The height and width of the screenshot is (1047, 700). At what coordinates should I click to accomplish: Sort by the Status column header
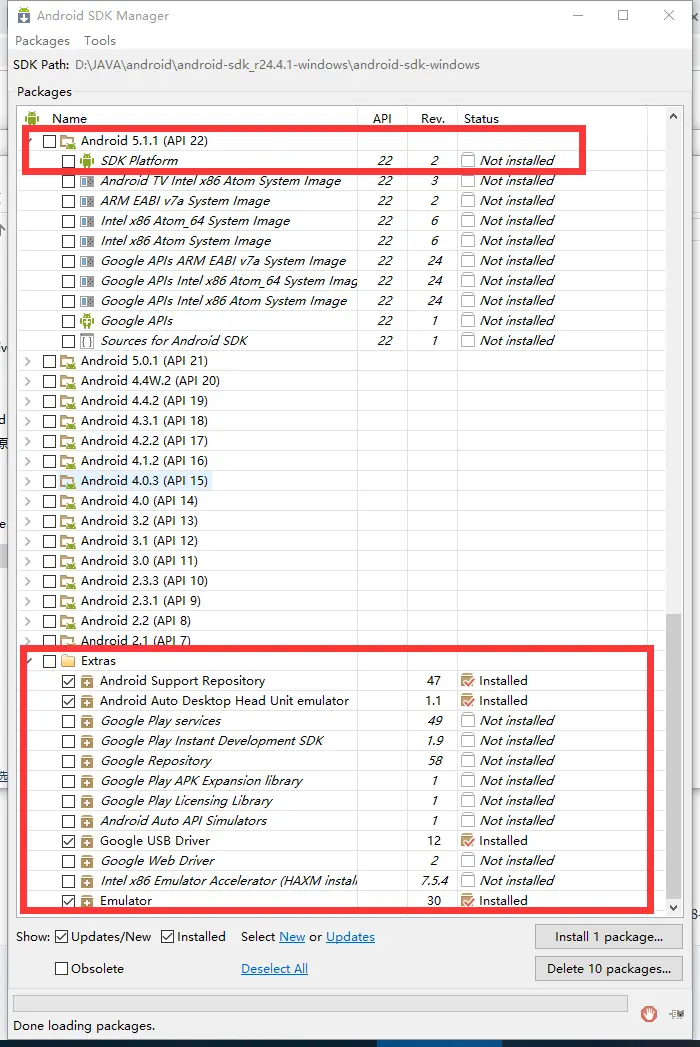click(x=552, y=118)
